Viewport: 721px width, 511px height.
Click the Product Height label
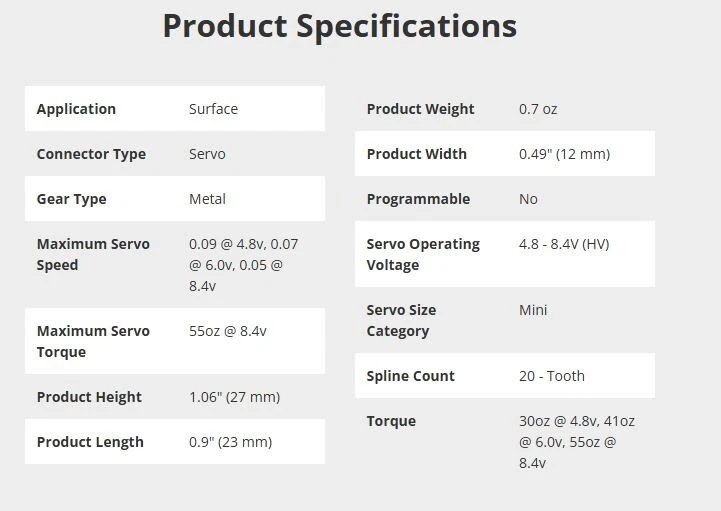click(x=89, y=397)
